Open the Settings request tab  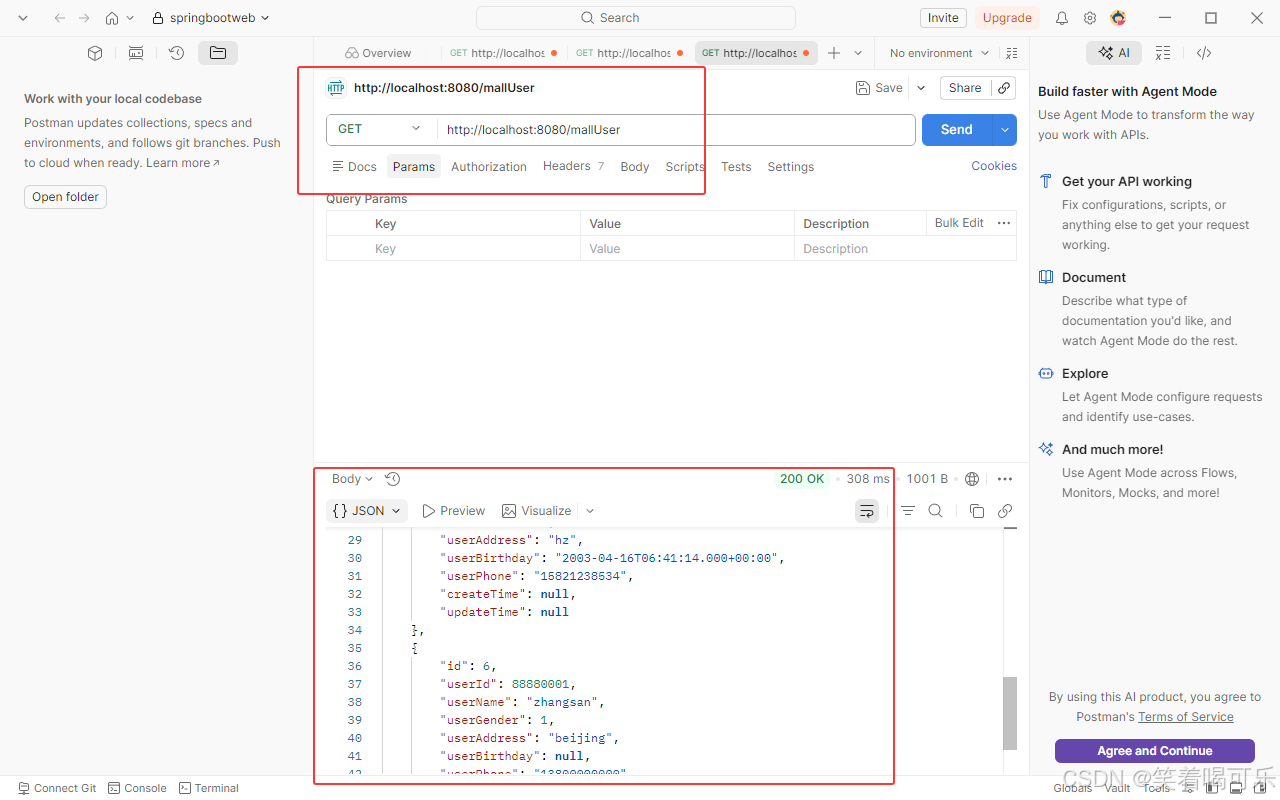pyautogui.click(x=791, y=167)
